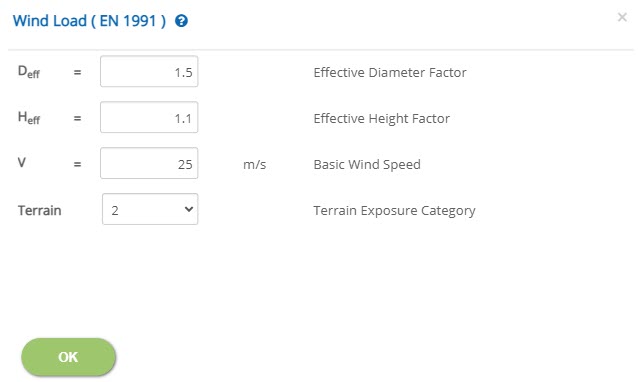Screen dimensions: 638x382
Task: Click the equals sign beside V
Action: pos(77,164)
